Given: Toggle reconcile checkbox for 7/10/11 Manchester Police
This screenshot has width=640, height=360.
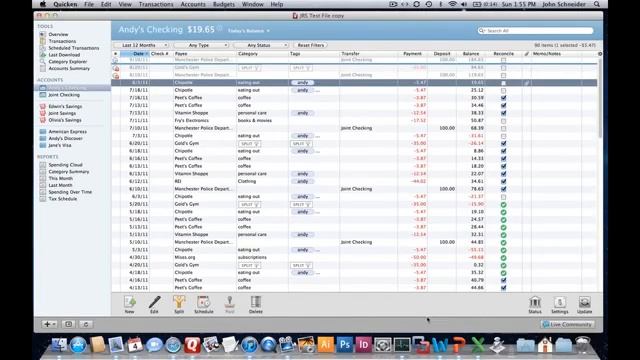Looking at the screenshot, I should 503,128.
